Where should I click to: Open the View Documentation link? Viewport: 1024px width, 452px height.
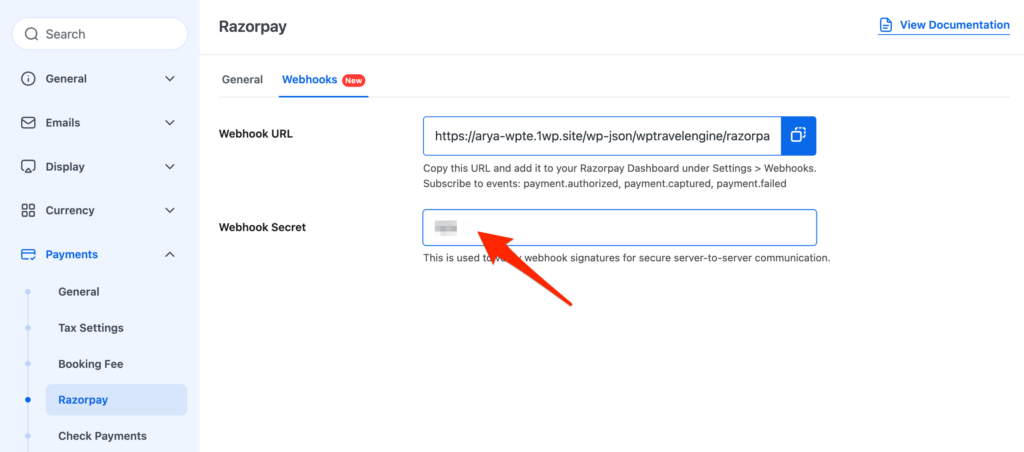point(954,25)
